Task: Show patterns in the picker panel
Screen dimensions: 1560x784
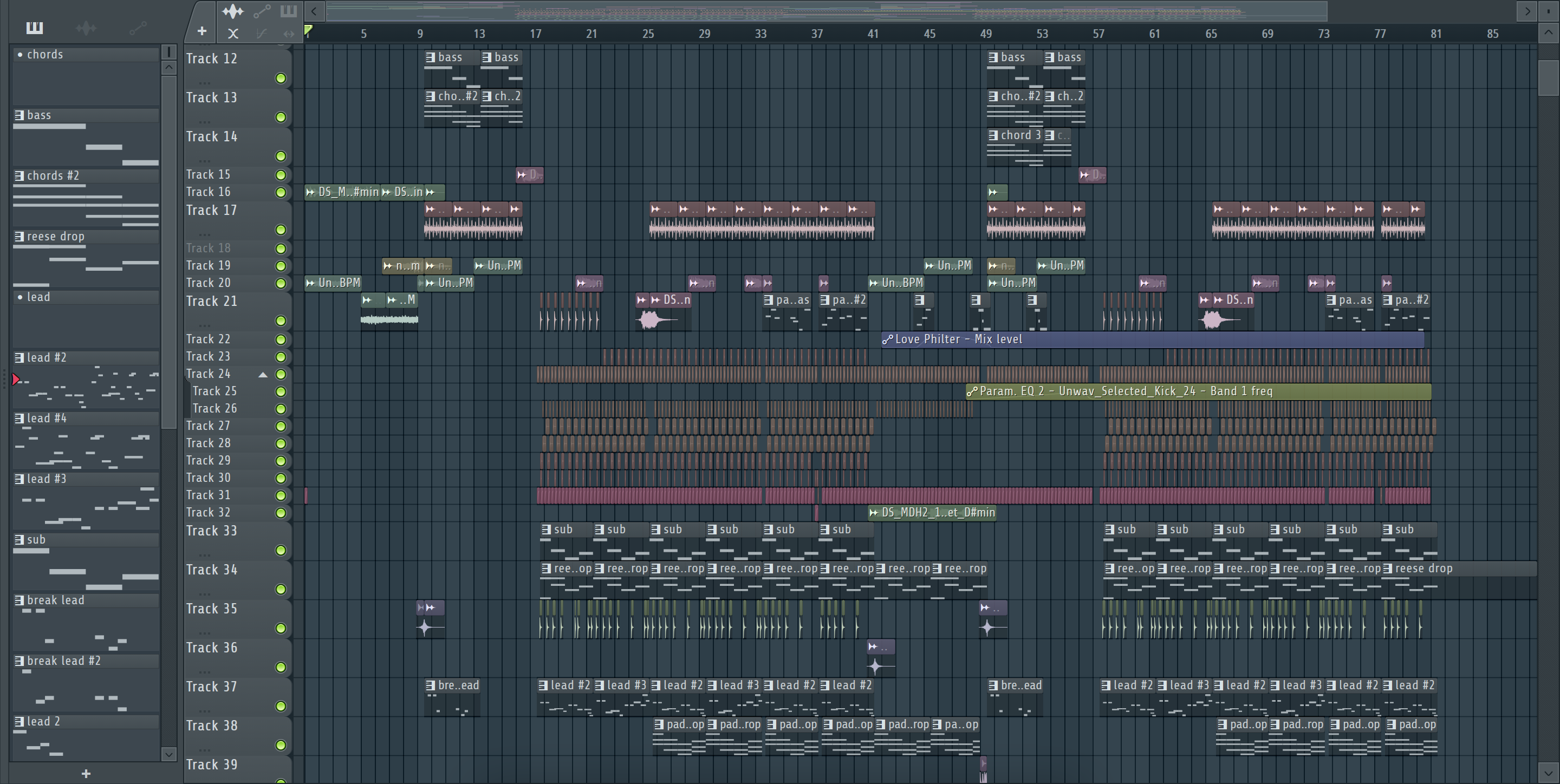Action: (x=35, y=28)
